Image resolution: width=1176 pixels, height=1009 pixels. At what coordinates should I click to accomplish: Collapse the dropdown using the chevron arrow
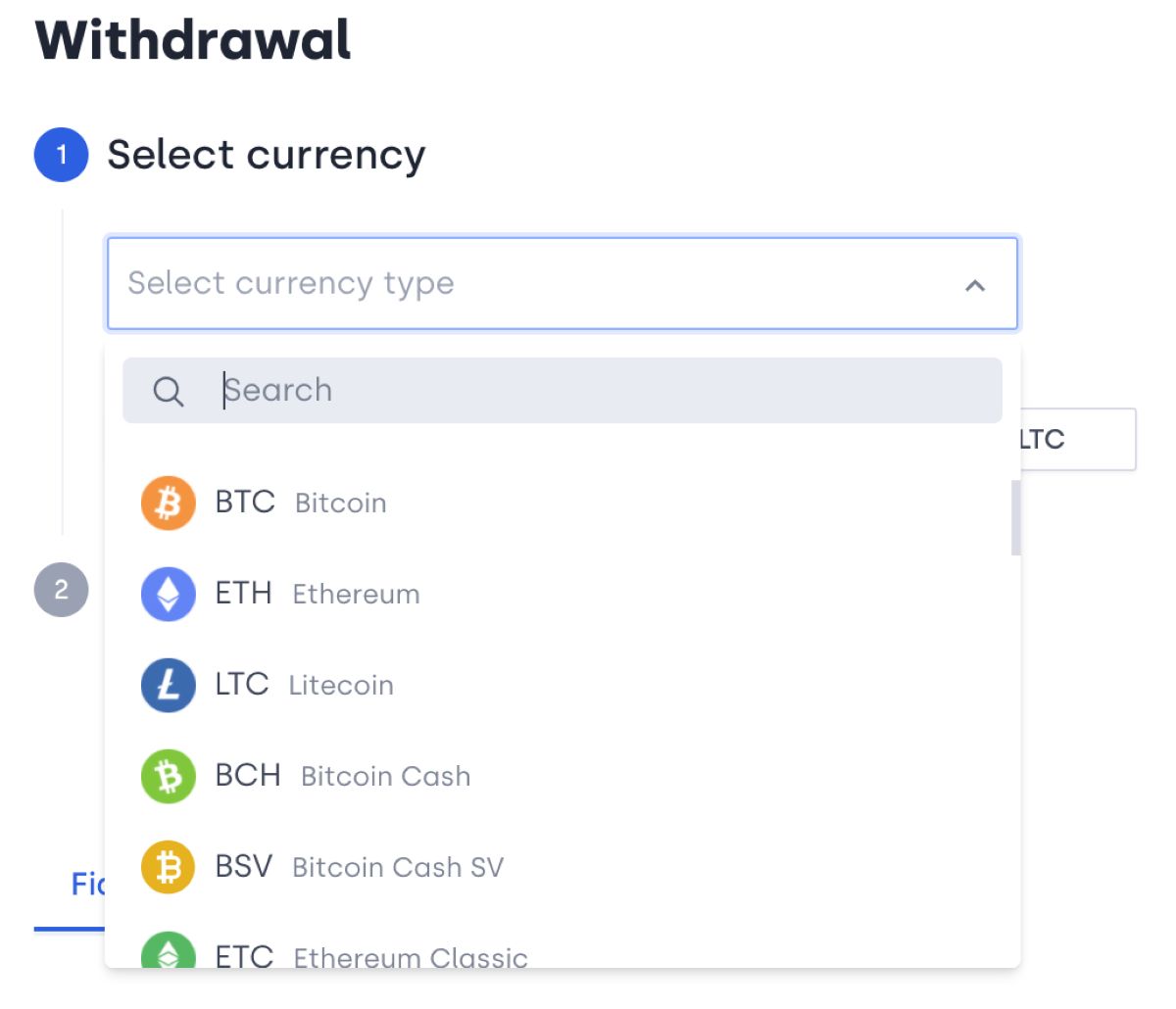coord(975,285)
